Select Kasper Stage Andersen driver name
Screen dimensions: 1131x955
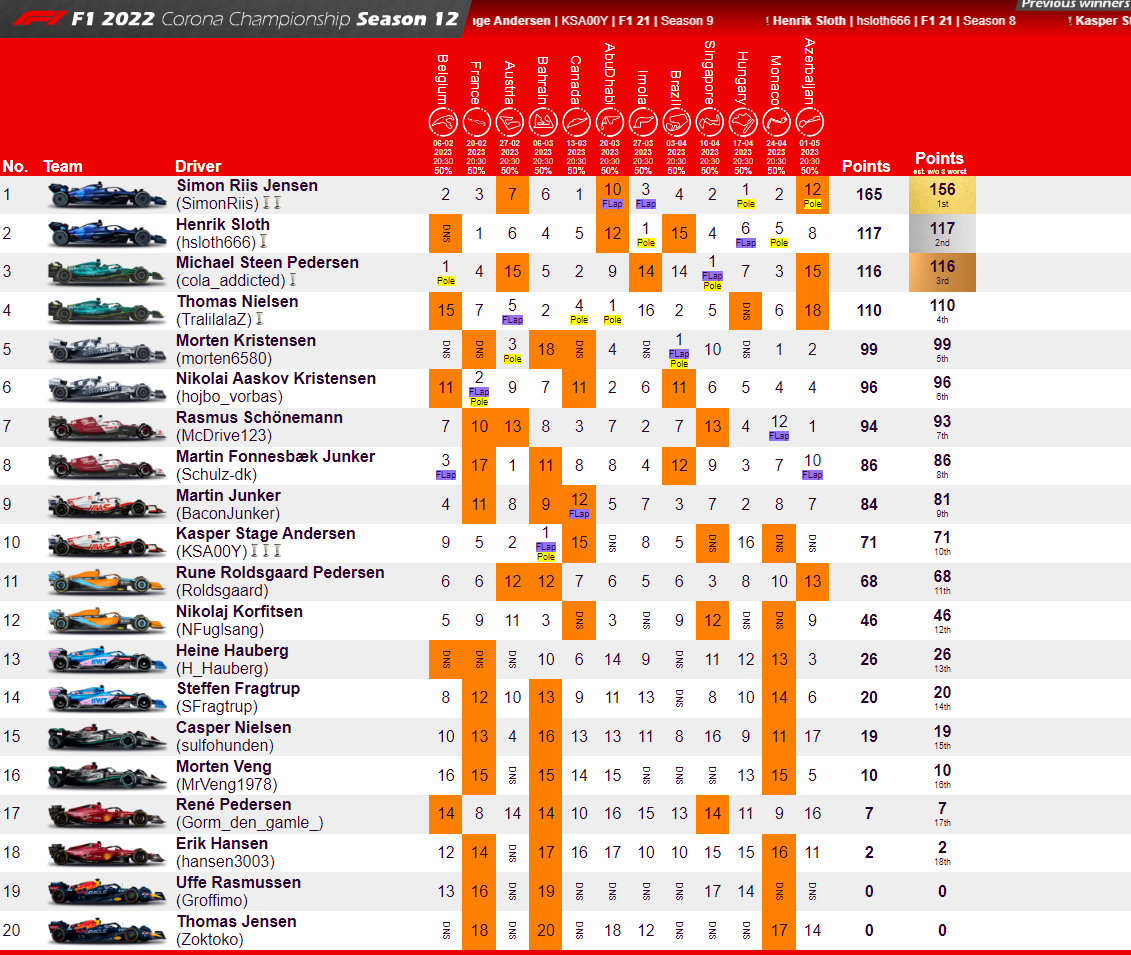tap(265, 533)
